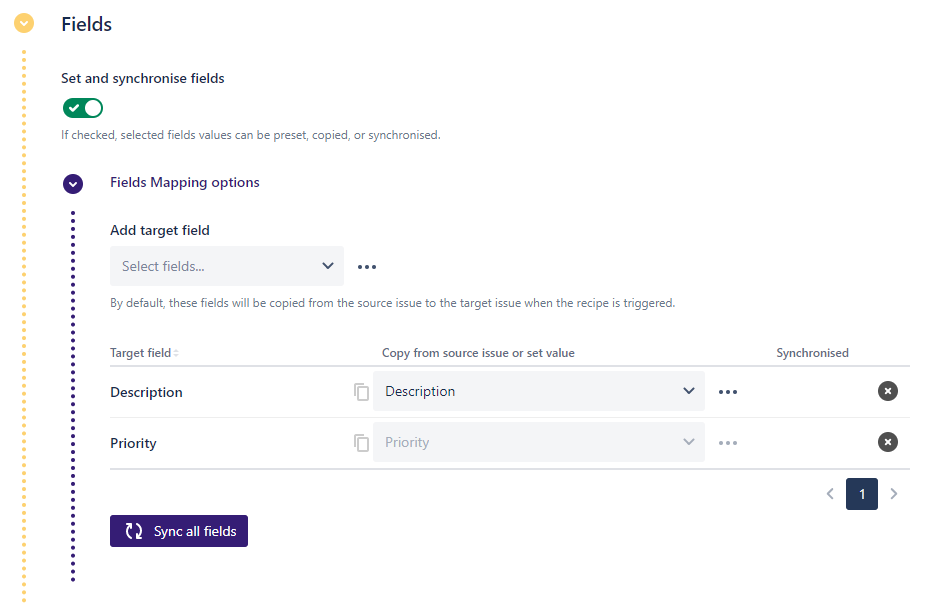
Task: Click copy icon in Description row
Action: pyautogui.click(x=361, y=392)
